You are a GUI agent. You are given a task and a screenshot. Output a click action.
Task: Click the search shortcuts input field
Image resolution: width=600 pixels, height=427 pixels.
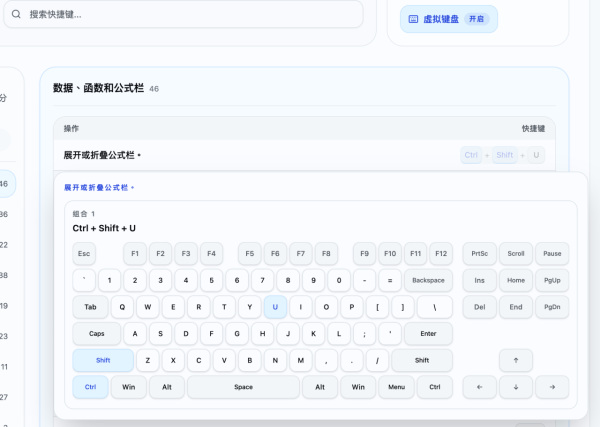183,15
